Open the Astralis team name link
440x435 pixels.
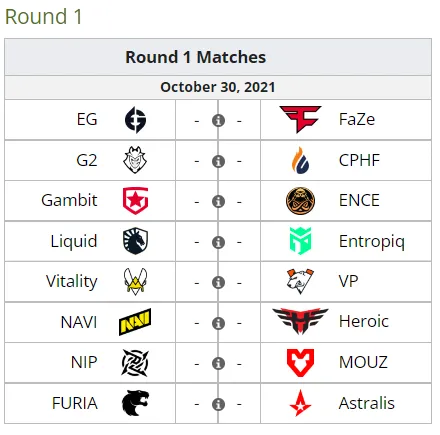[x=366, y=403]
